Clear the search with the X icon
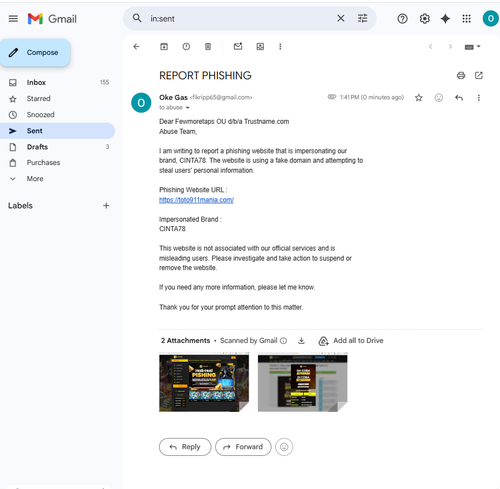Viewport: 500px width, 489px height. click(341, 18)
